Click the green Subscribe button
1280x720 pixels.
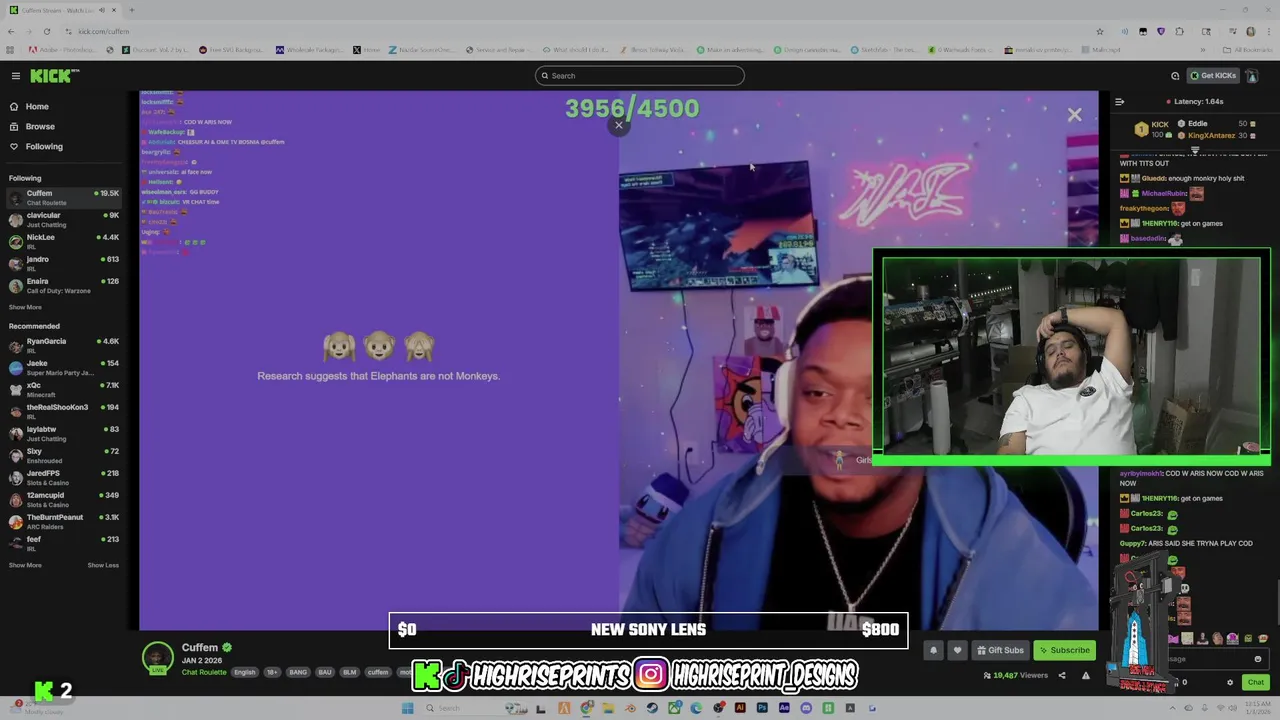pyautogui.click(x=1064, y=650)
